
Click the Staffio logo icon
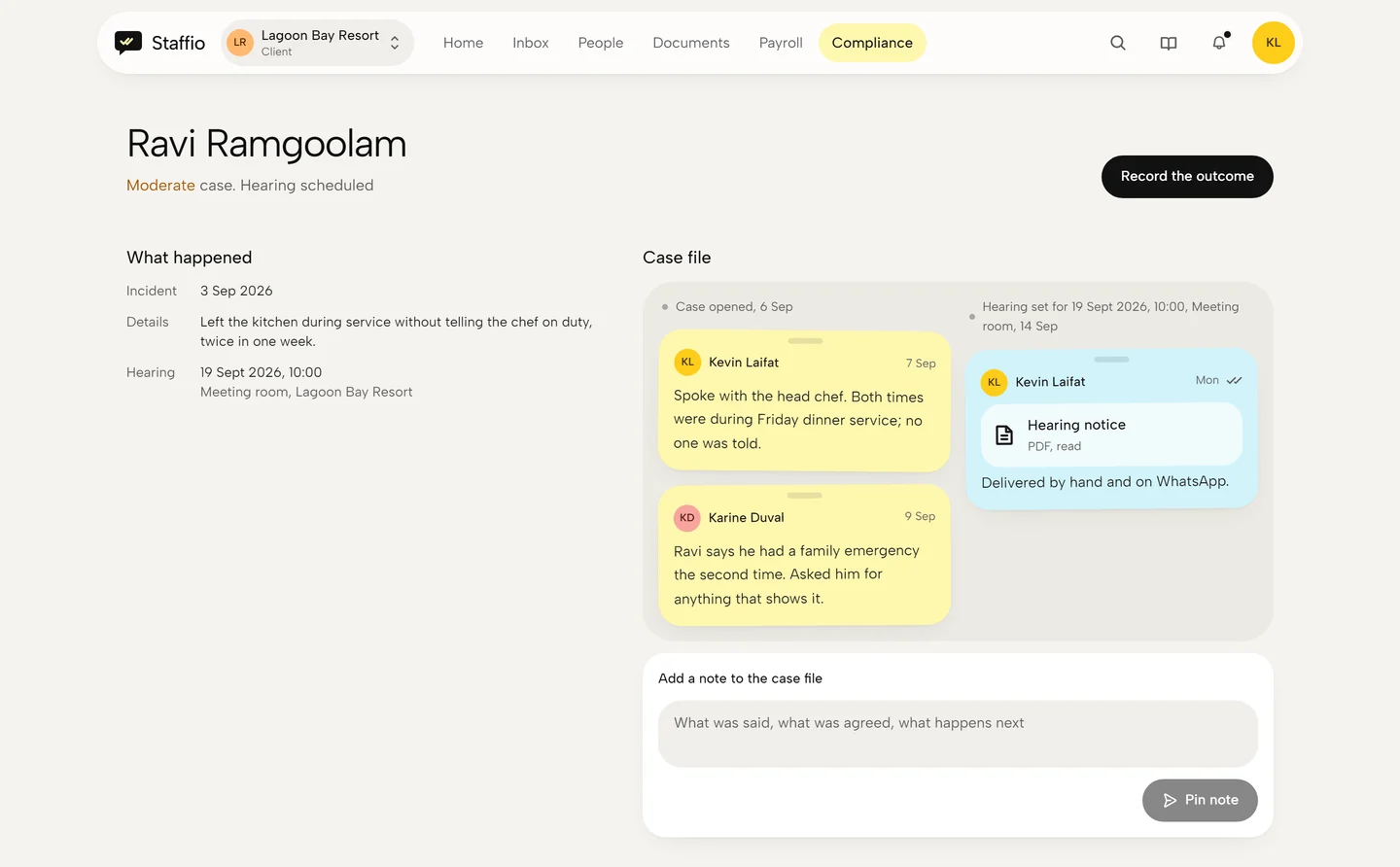[128, 43]
